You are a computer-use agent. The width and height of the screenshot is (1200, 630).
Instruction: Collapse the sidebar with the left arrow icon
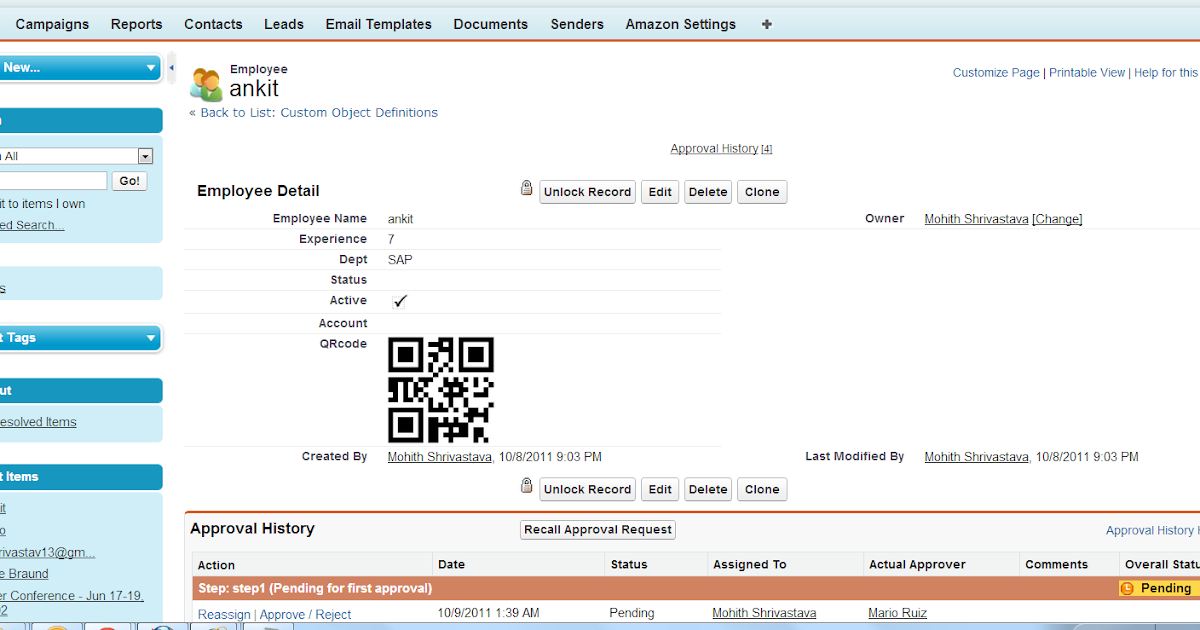[171, 68]
